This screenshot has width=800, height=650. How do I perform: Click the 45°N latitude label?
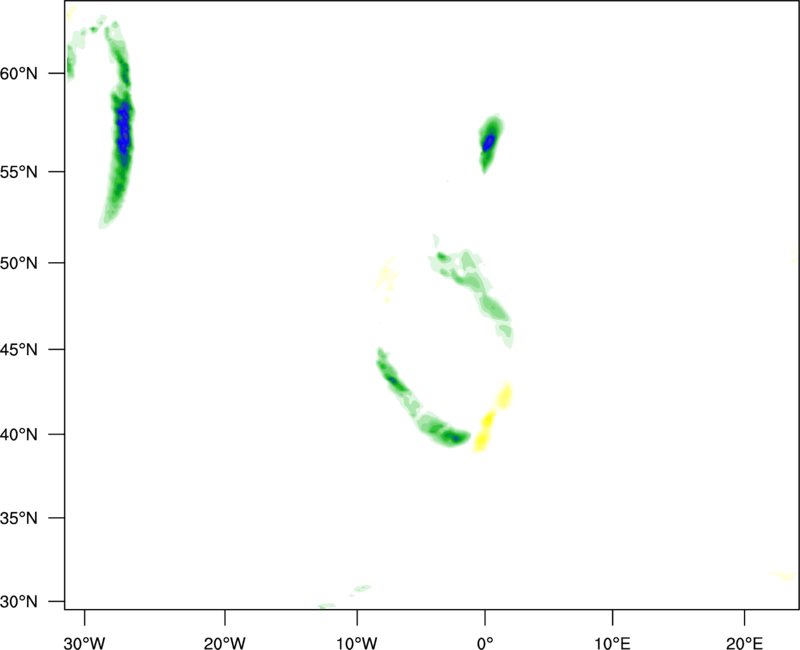[x=19, y=349]
